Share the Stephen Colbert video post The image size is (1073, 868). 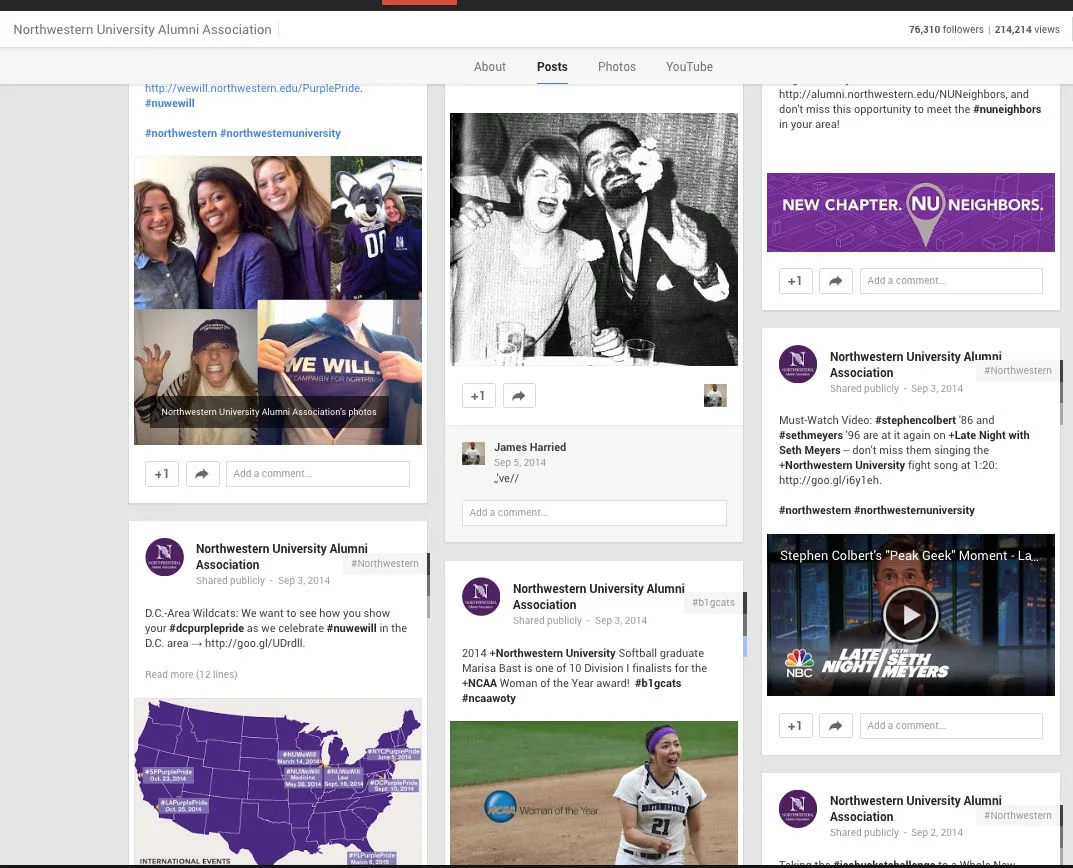pos(836,726)
